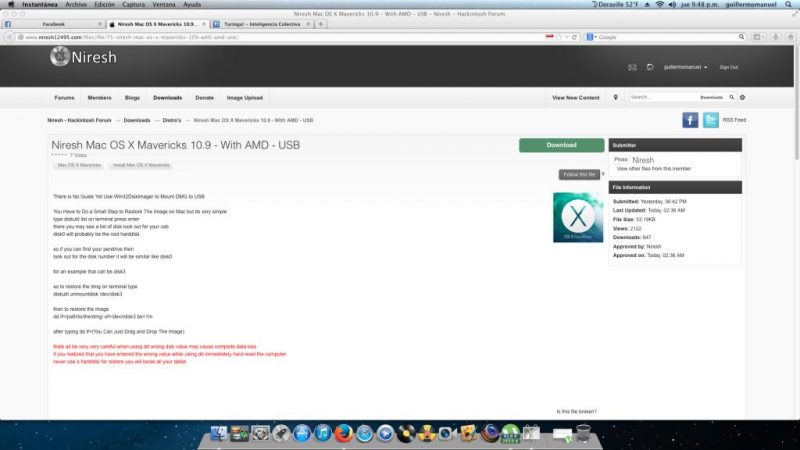Image resolution: width=800 pixels, height=450 pixels.
Task: Open the vinyl record app in dock
Action: point(406,433)
